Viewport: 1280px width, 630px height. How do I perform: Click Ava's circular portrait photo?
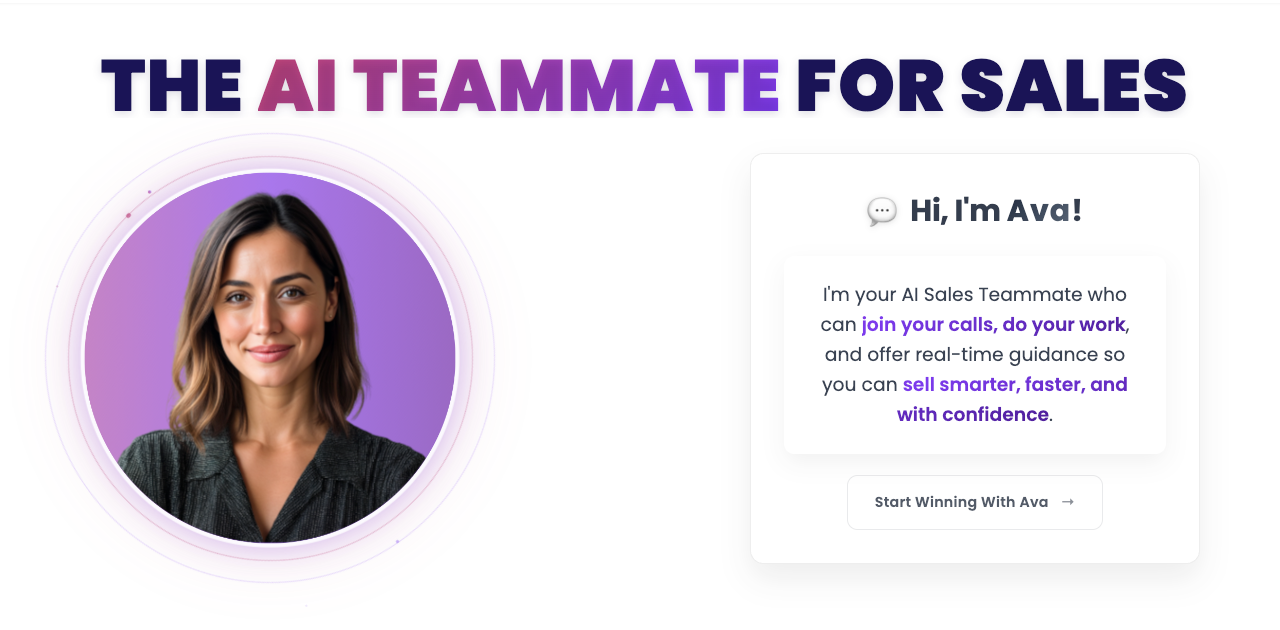tap(270, 358)
